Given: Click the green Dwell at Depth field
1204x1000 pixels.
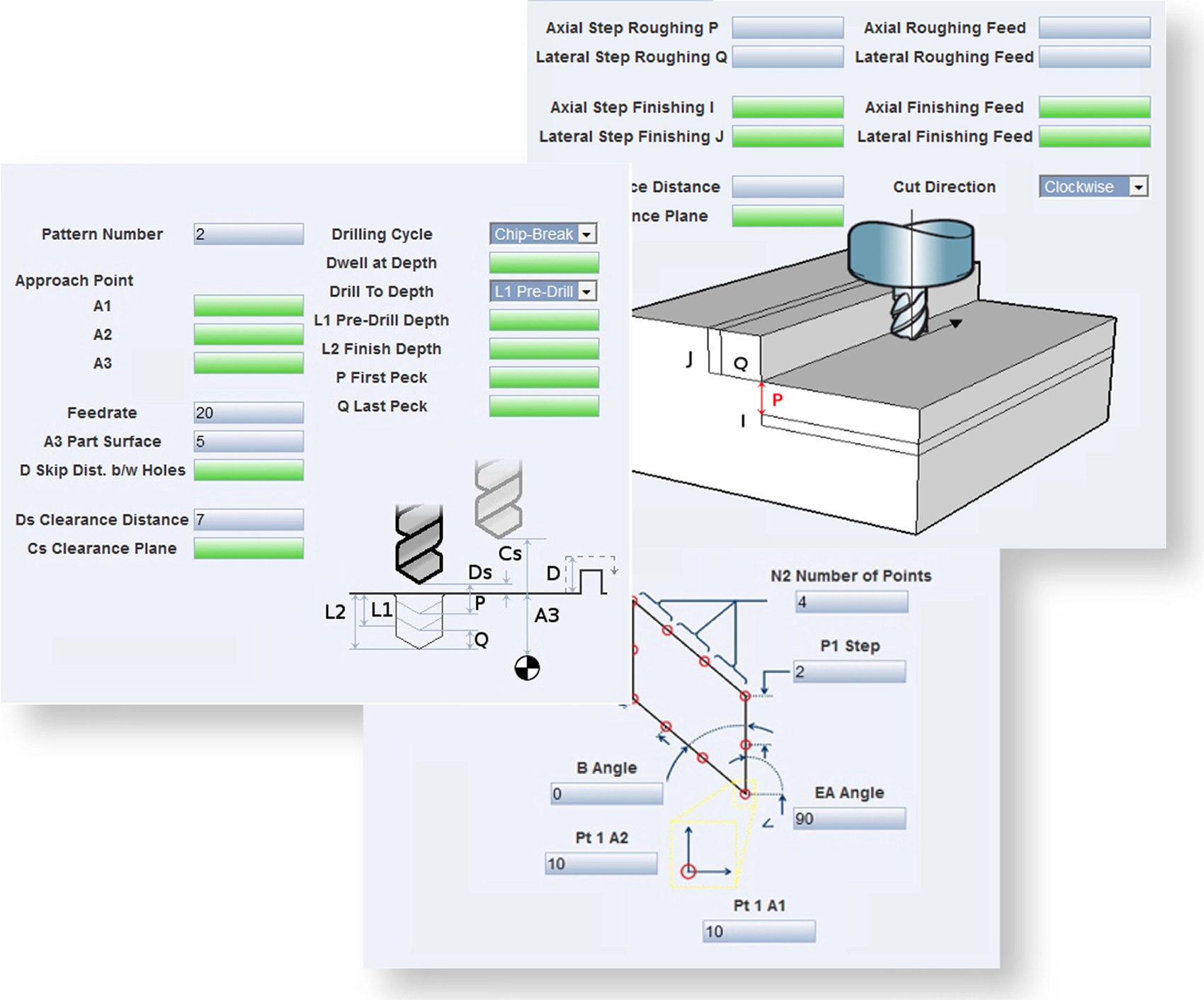Looking at the screenshot, I should tap(544, 263).
